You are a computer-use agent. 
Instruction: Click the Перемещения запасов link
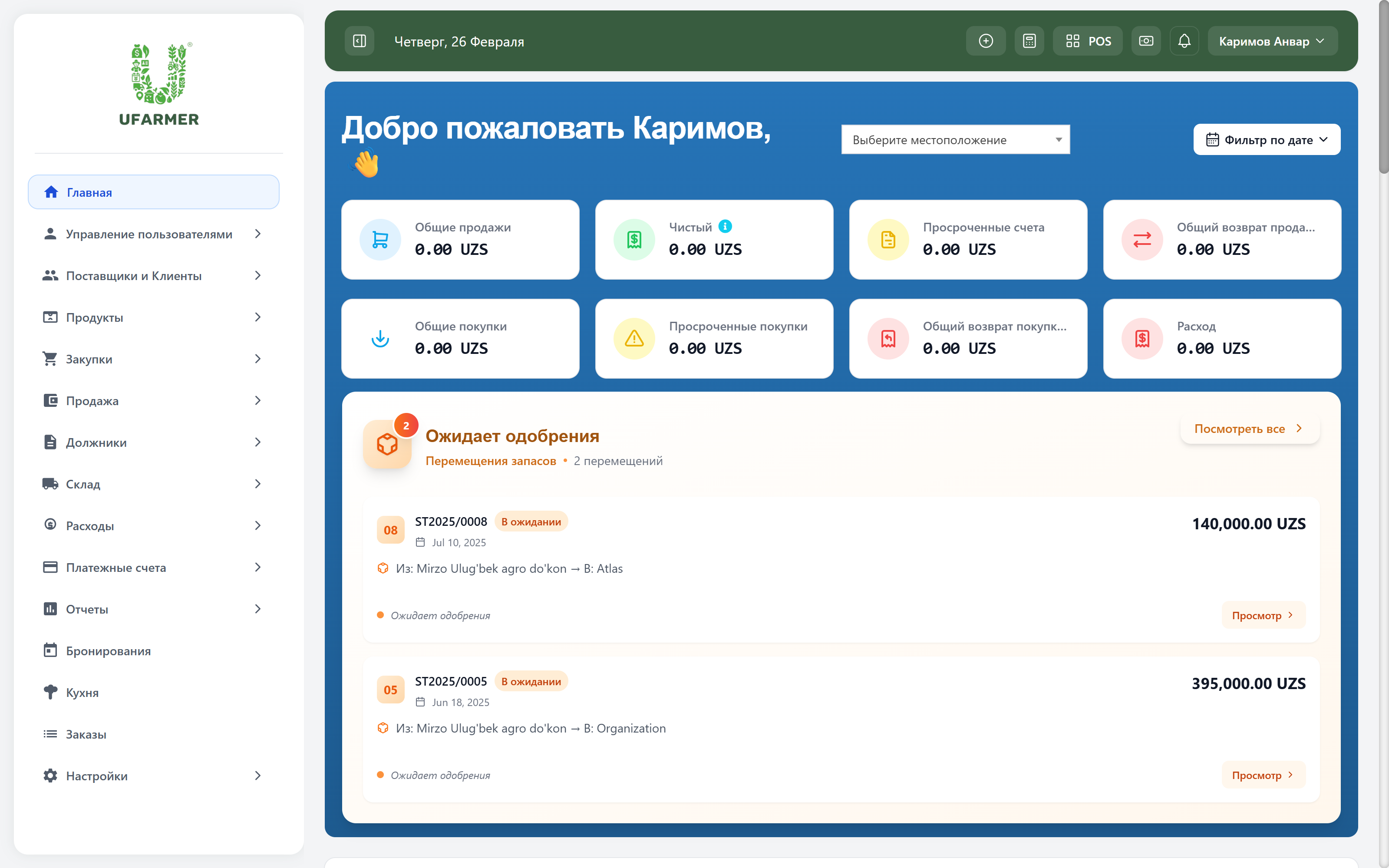[x=492, y=460]
